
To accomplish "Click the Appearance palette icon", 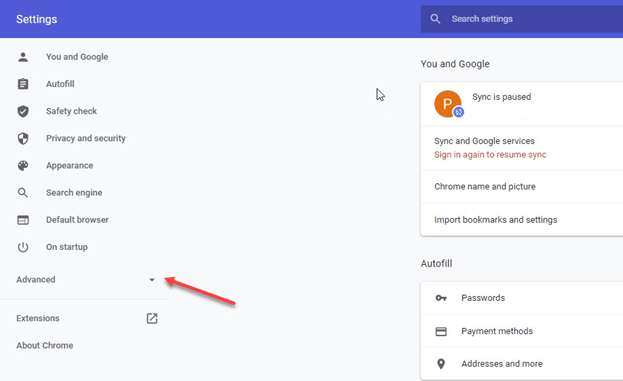I will click(x=23, y=166).
